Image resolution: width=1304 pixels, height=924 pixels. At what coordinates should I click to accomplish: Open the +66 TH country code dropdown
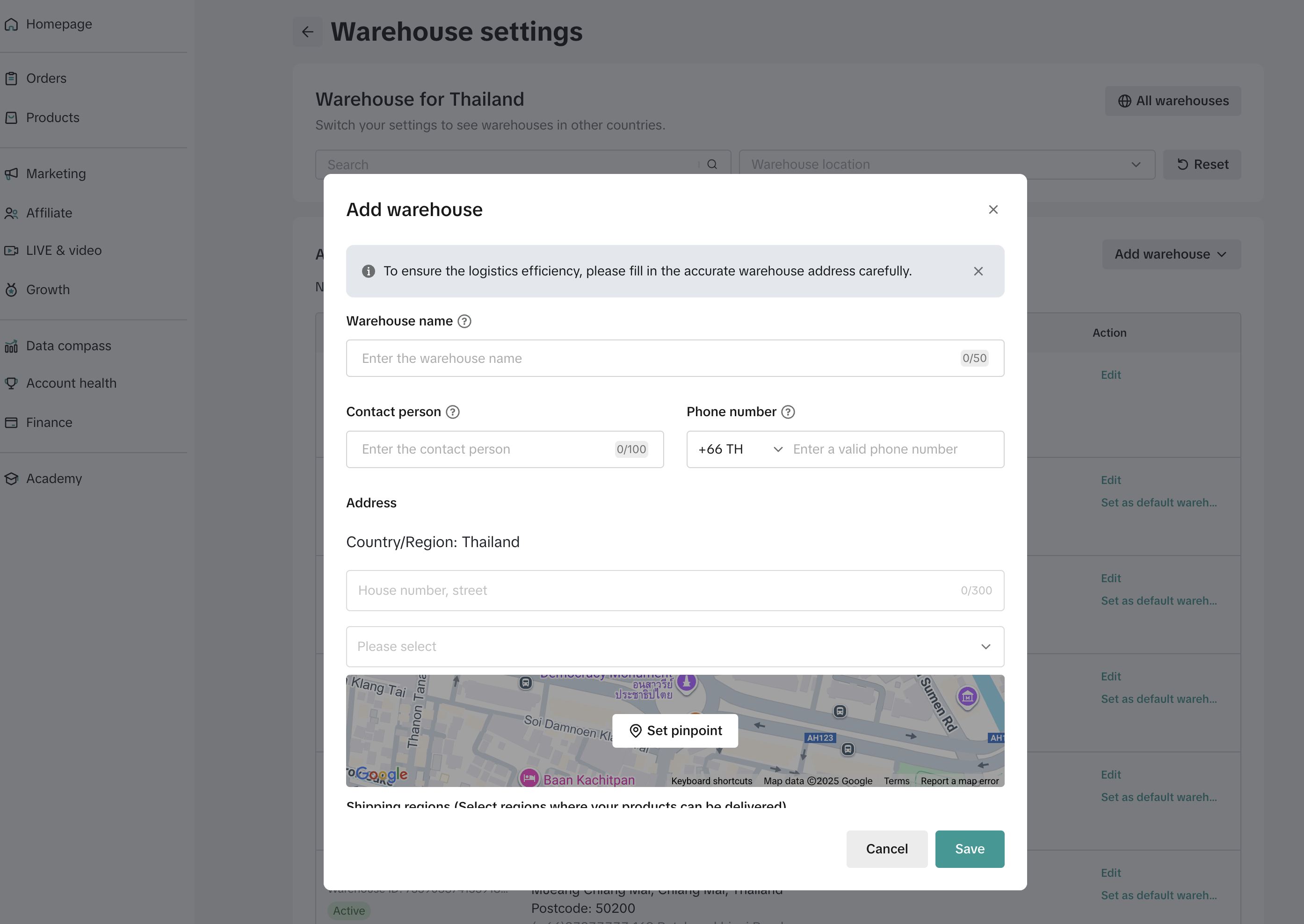(739, 449)
